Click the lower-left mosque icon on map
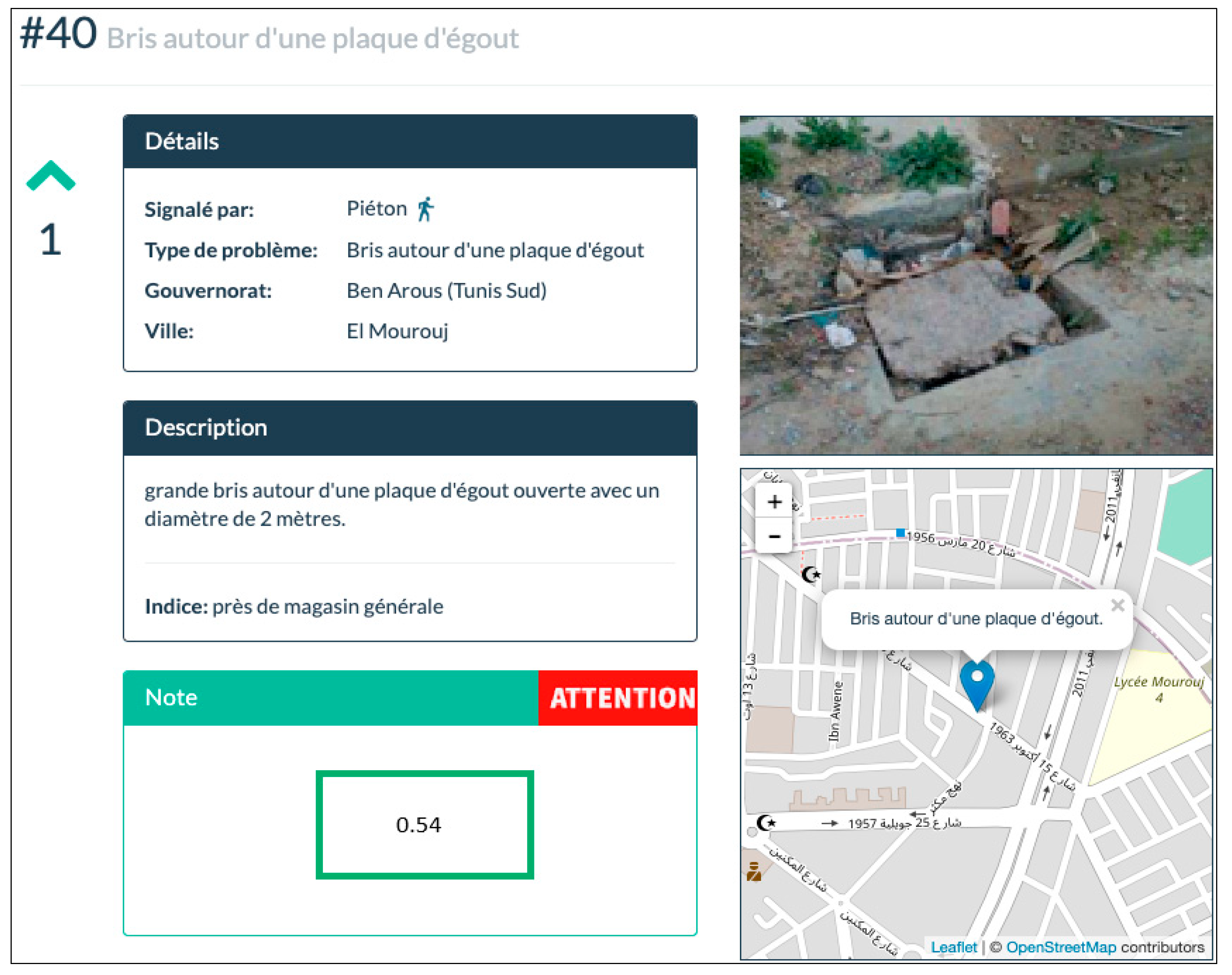 tap(766, 823)
